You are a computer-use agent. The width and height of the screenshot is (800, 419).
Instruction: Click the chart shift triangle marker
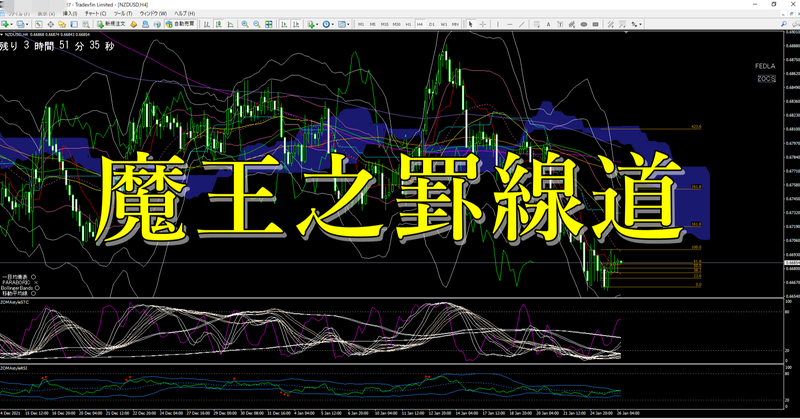(x=626, y=33)
